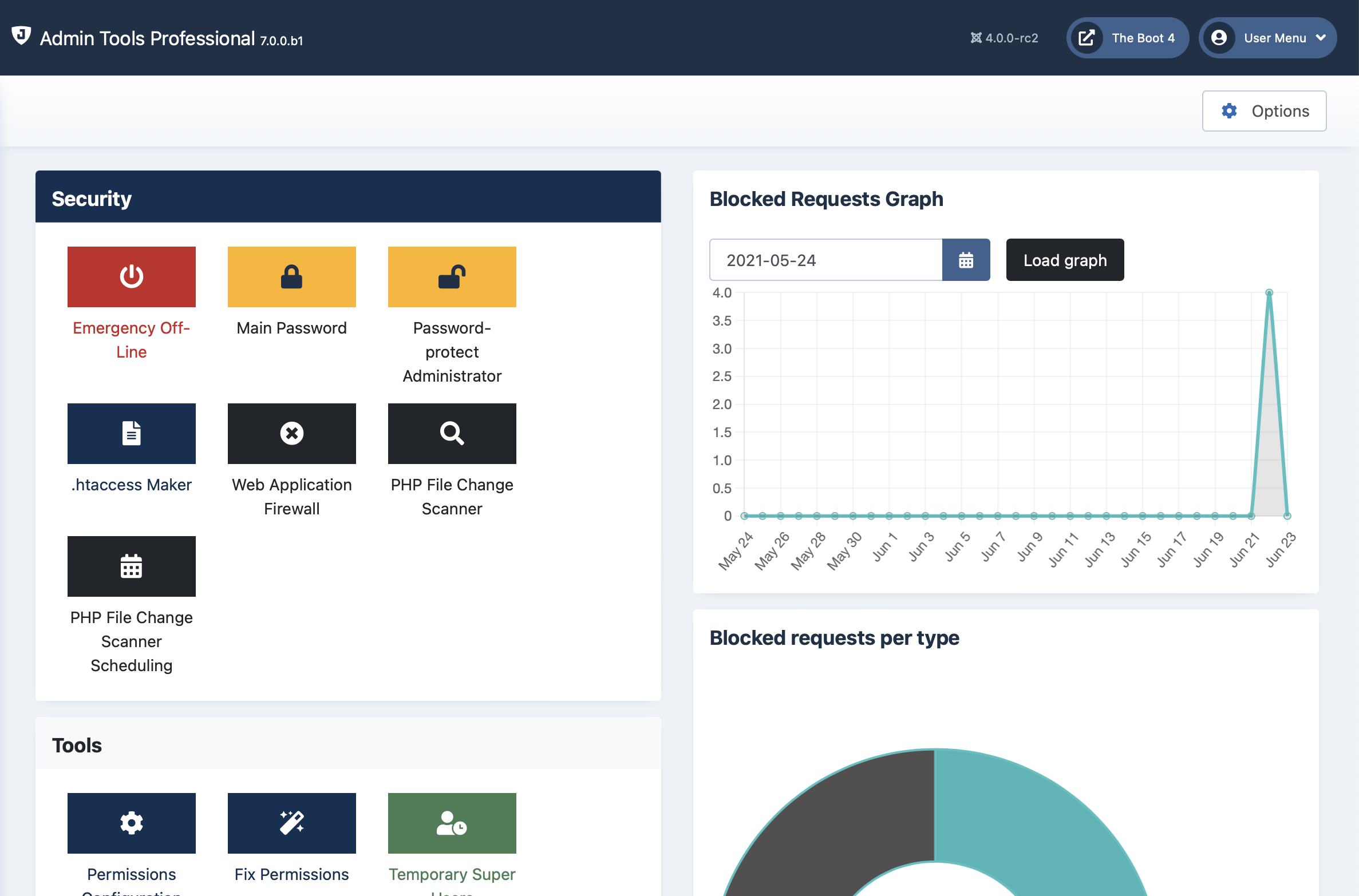Click the 7.0.0.b1 version text

click(281, 41)
